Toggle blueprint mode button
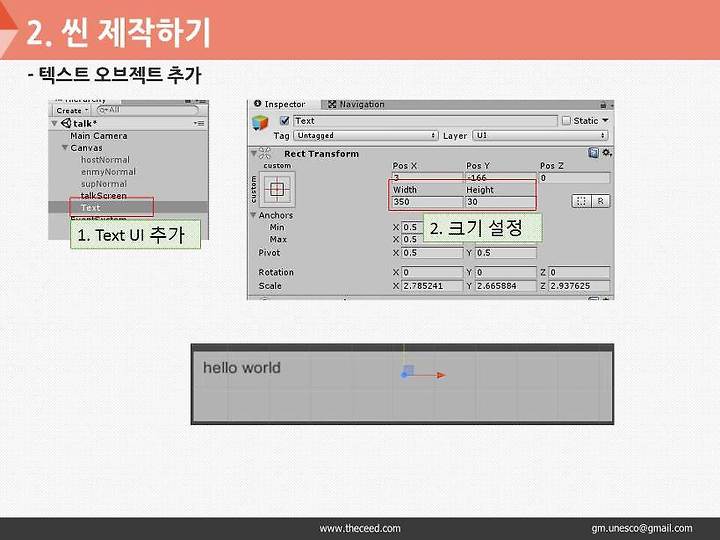720x540 pixels. coord(581,201)
